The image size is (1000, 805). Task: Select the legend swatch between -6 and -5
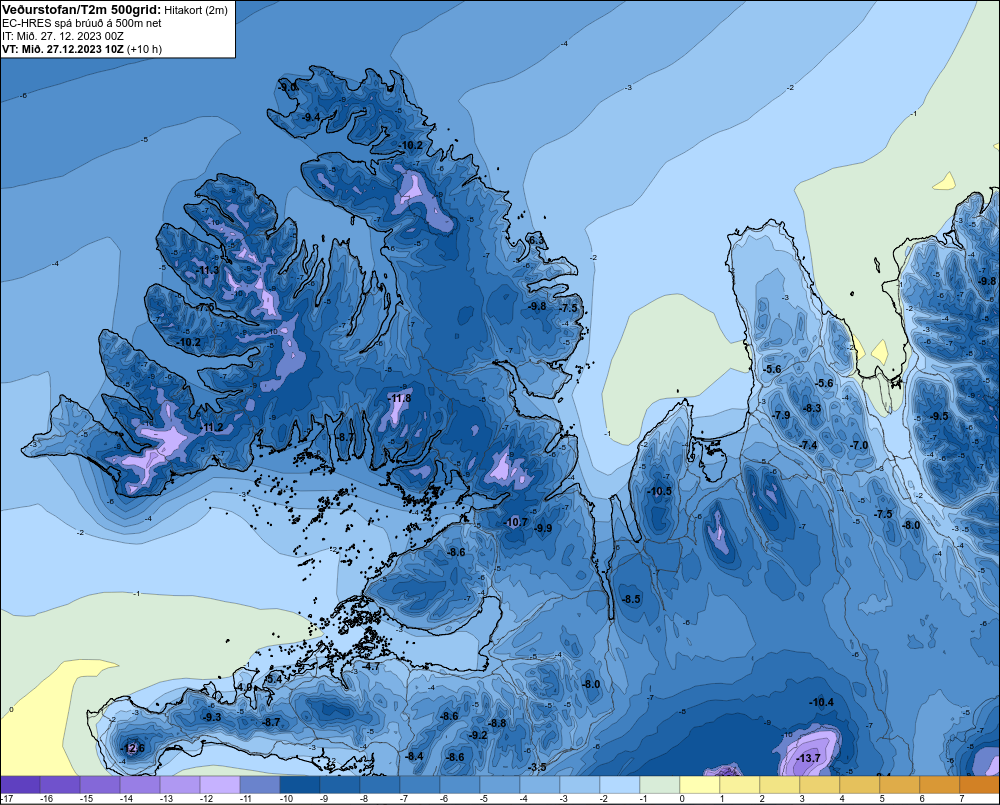pos(460,785)
